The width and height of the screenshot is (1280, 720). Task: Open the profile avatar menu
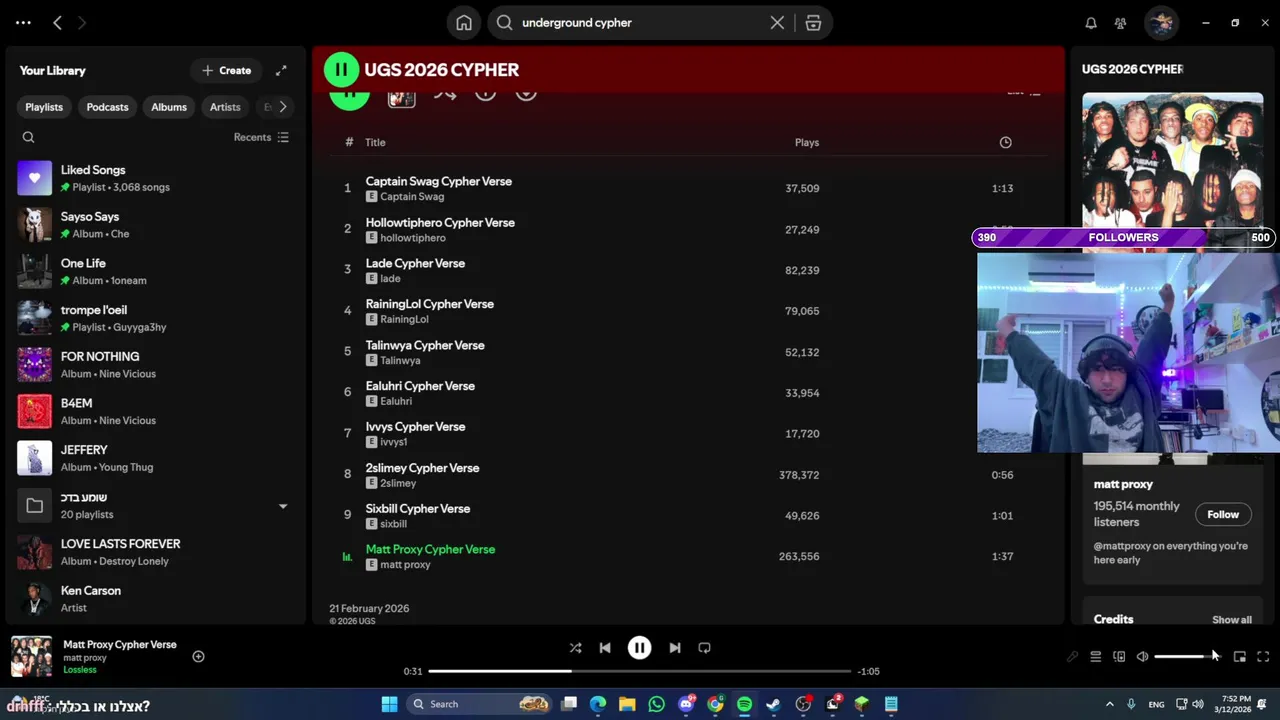[x=1161, y=23]
